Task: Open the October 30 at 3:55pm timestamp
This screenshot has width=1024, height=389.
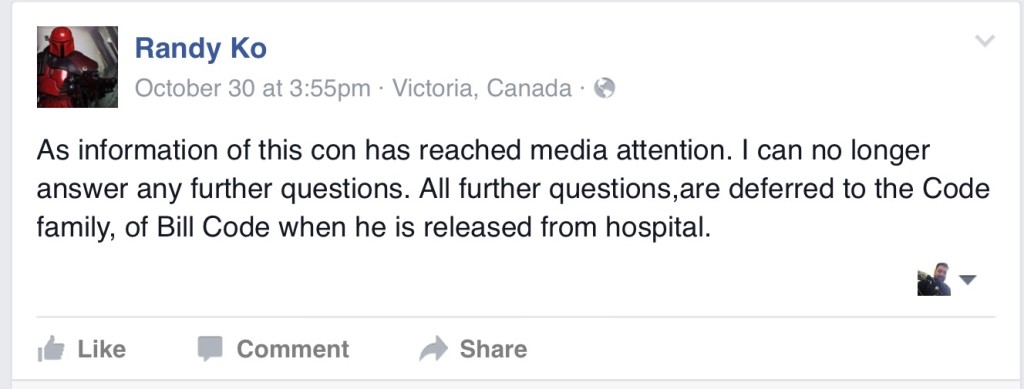Action: [253, 88]
